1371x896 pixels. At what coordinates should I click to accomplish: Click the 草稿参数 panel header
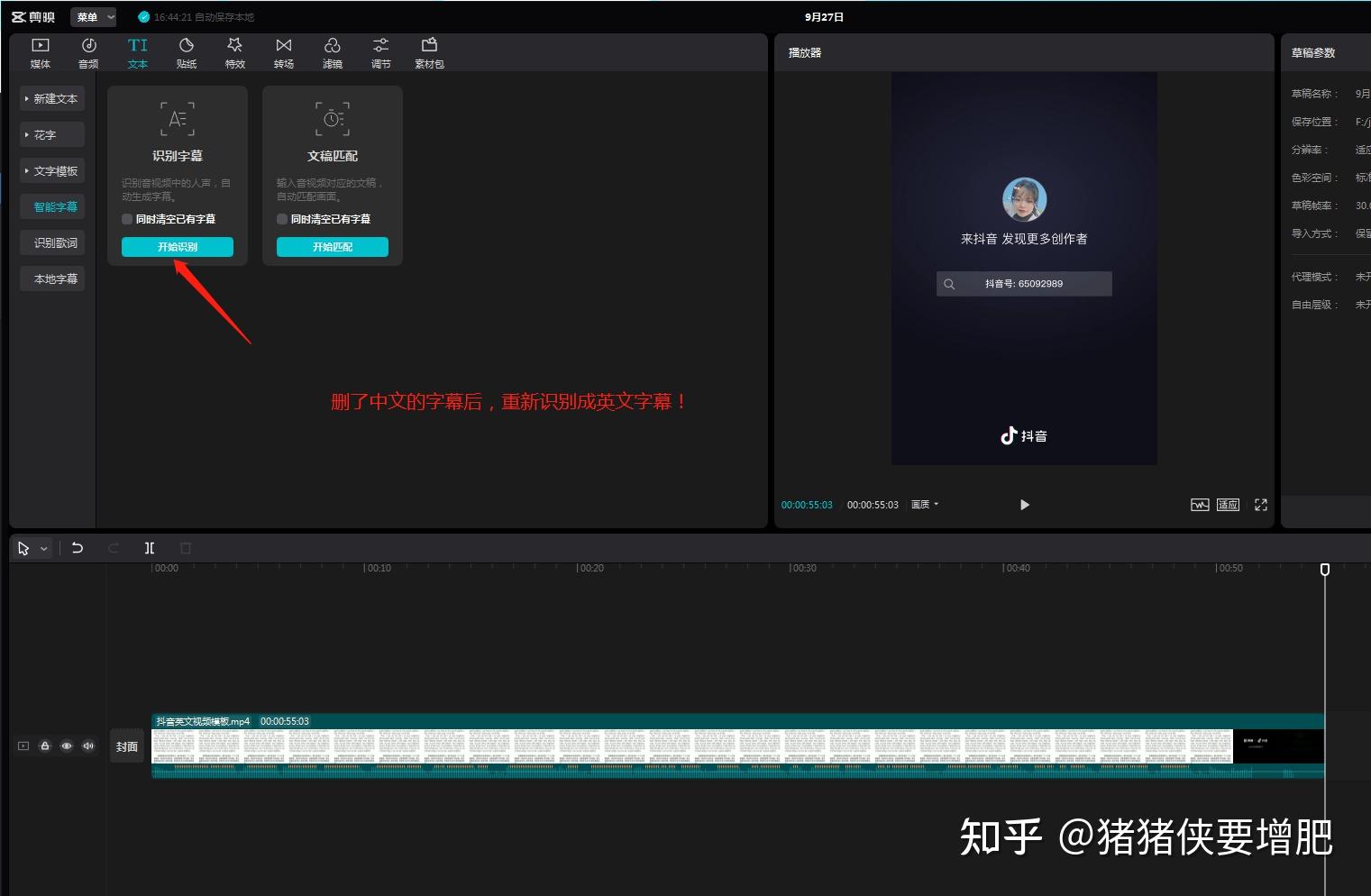1313,52
